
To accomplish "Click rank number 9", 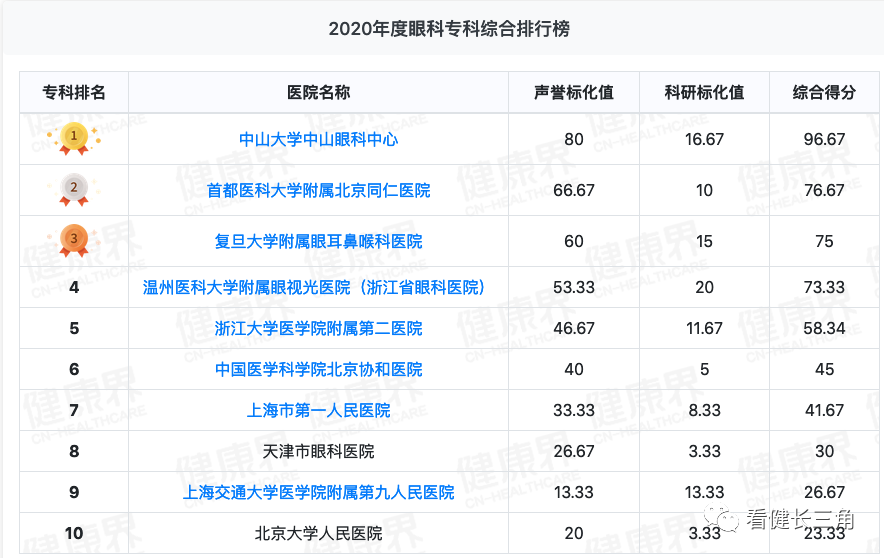I will [x=74, y=492].
